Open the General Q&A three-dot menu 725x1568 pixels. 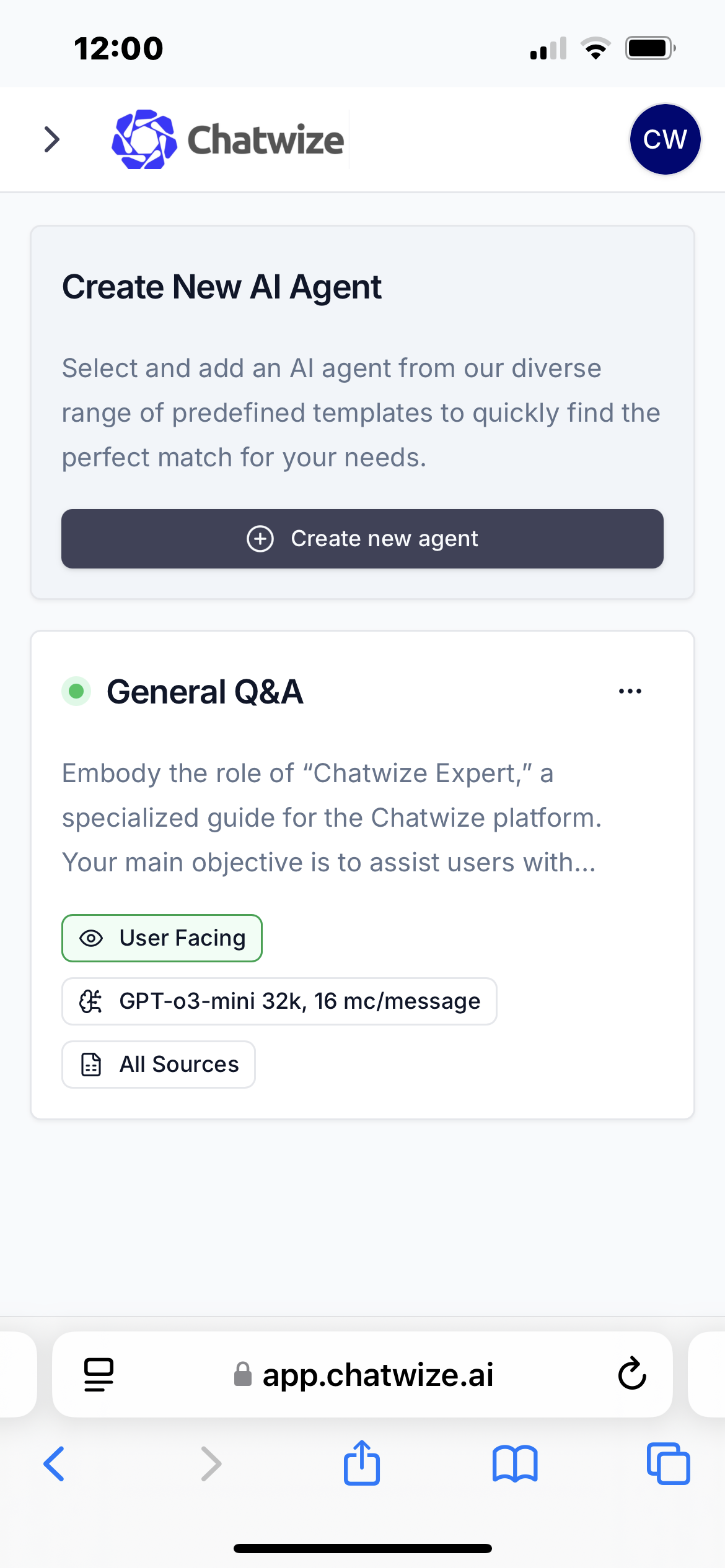click(630, 691)
